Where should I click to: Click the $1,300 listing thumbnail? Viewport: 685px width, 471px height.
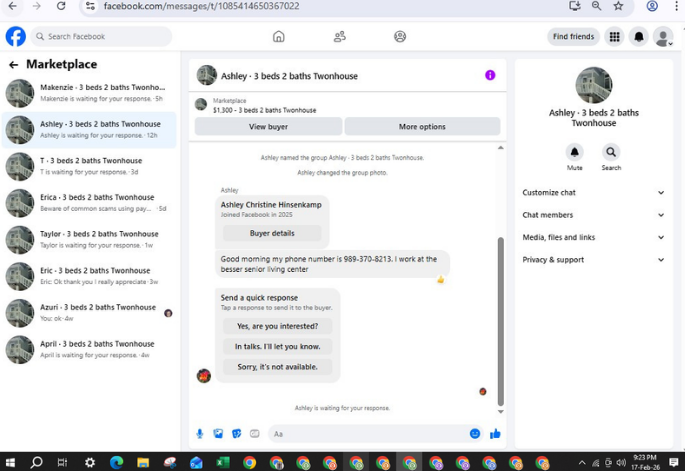click(201, 104)
